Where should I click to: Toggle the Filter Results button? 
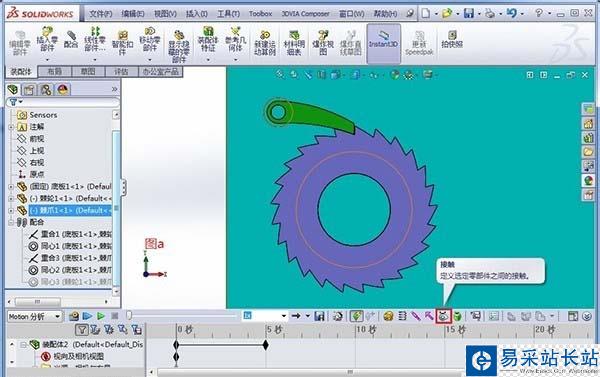tap(136, 330)
